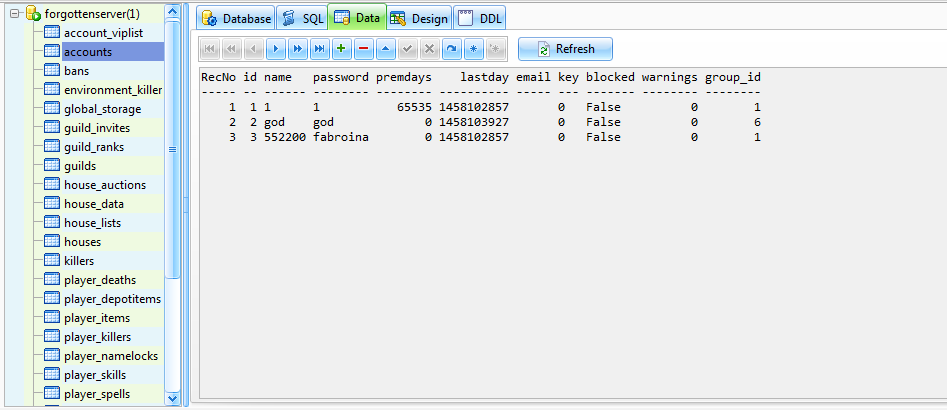The height and width of the screenshot is (410, 947).
Task: Open player_depotitems table
Action: tap(112, 299)
